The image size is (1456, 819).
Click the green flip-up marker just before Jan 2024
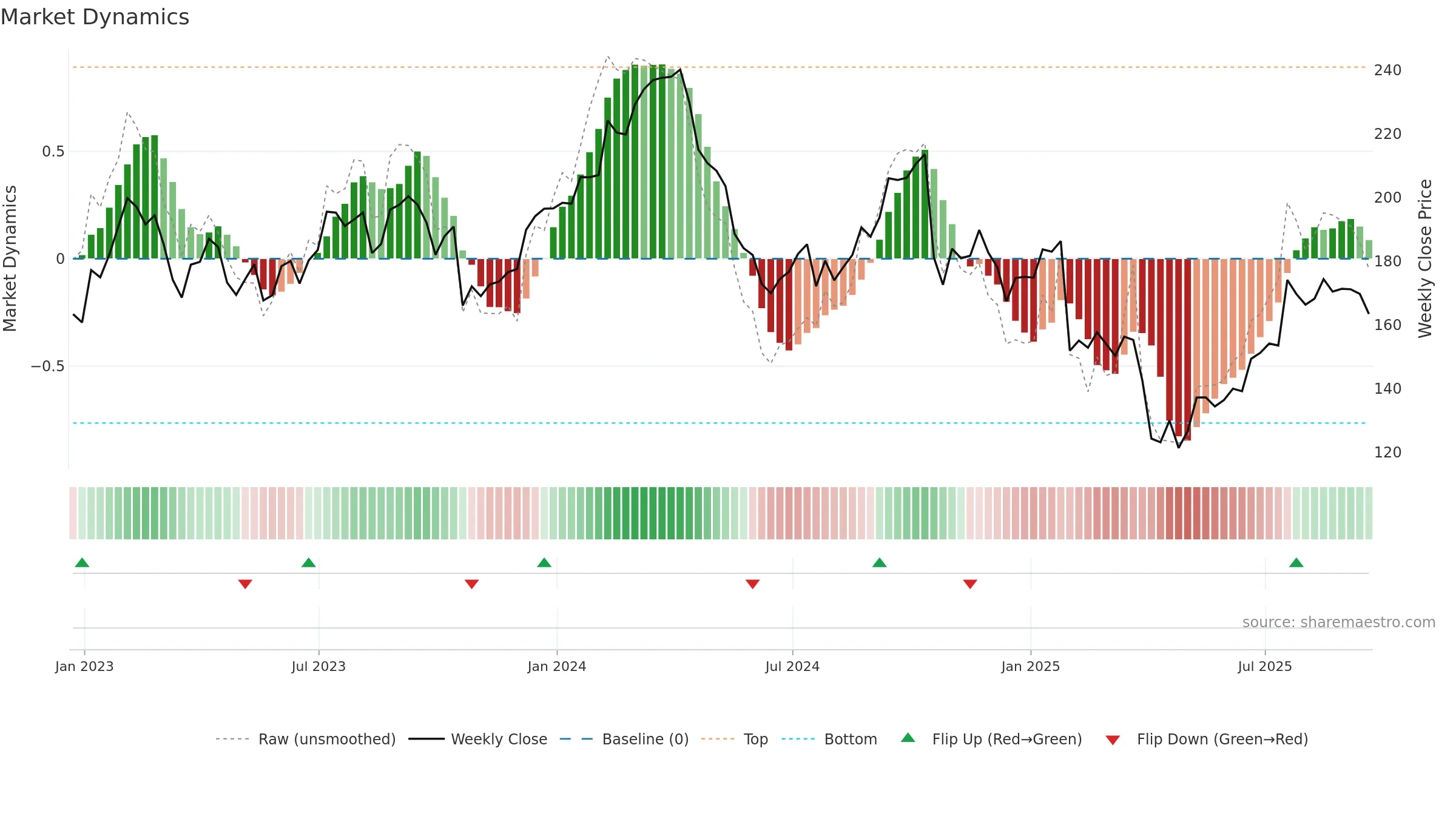[544, 562]
